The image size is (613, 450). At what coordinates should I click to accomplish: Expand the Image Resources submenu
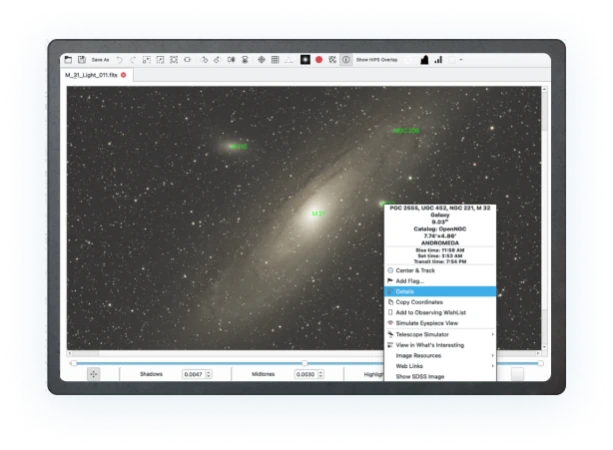pyautogui.click(x=440, y=356)
